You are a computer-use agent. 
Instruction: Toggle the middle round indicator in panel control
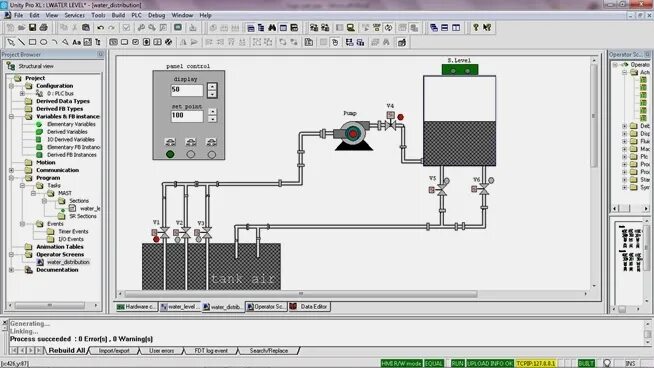pyautogui.click(x=191, y=154)
